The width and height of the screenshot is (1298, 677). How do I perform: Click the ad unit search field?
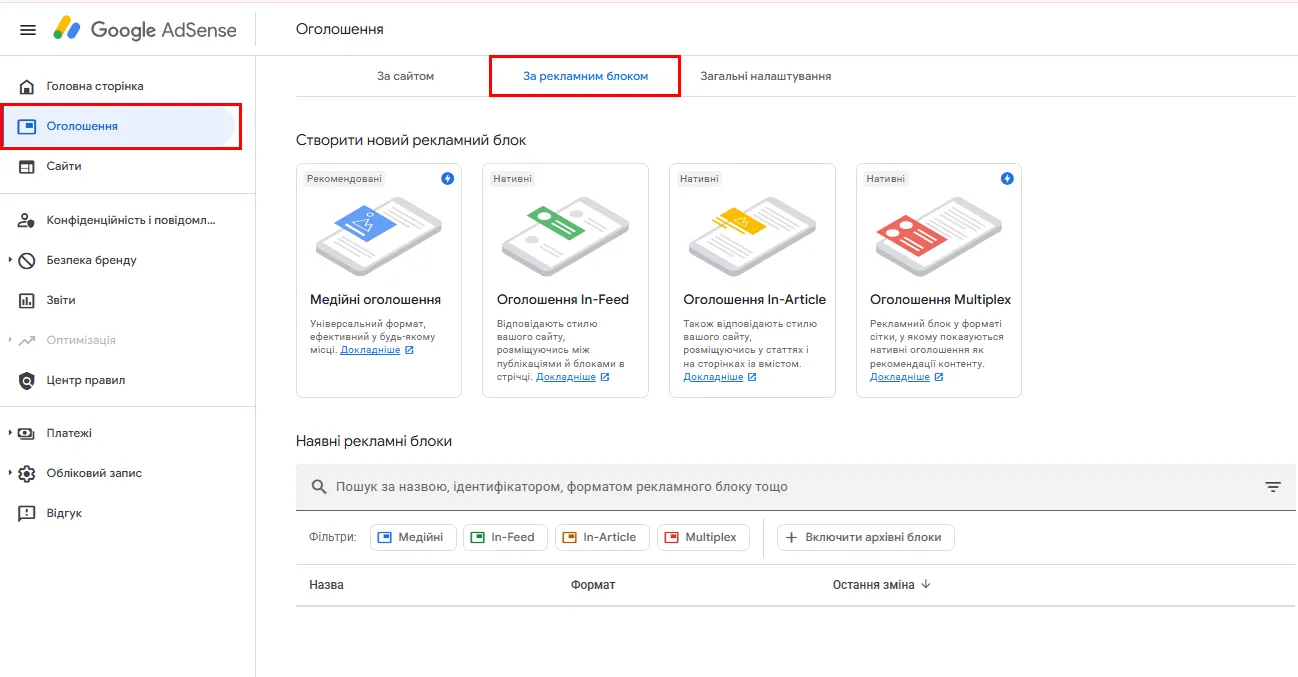click(x=780, y=487)
